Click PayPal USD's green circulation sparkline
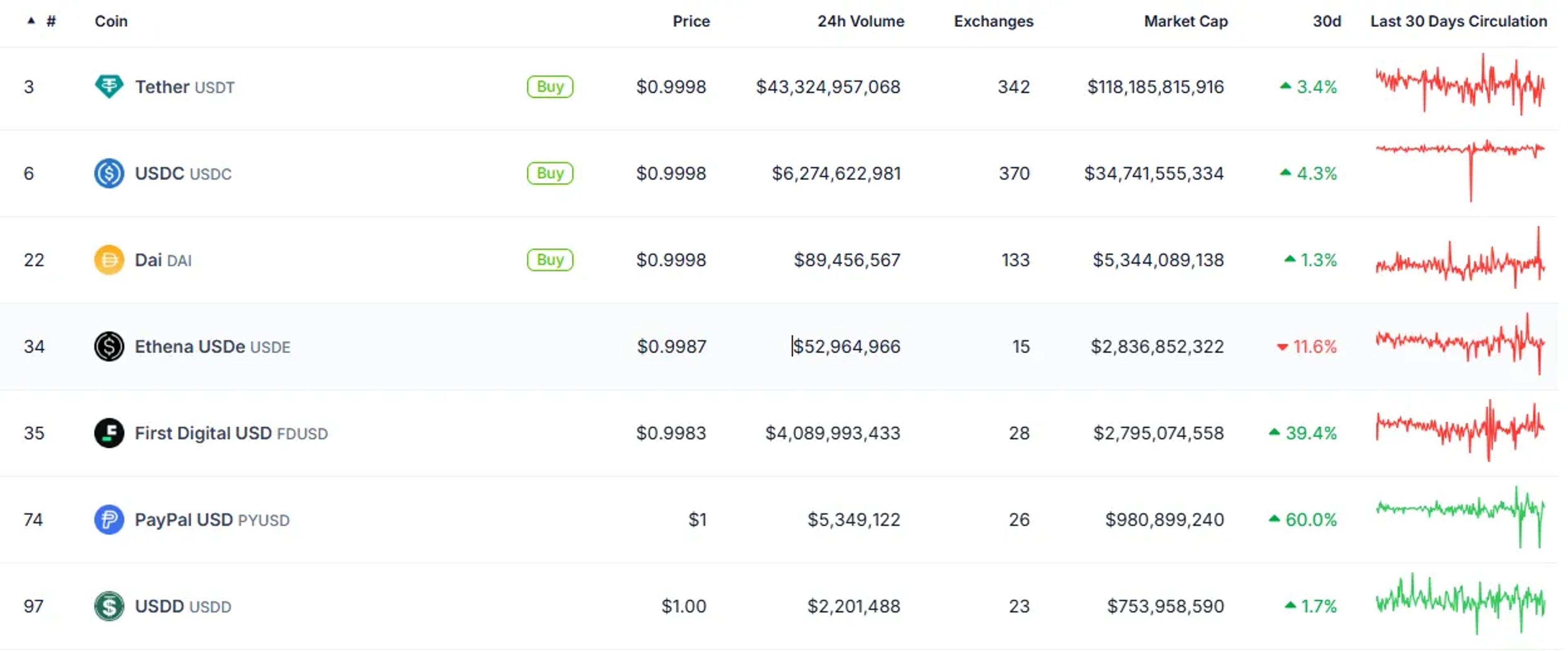Screen dimensions: 1568x651 (x=1460, y=516)
